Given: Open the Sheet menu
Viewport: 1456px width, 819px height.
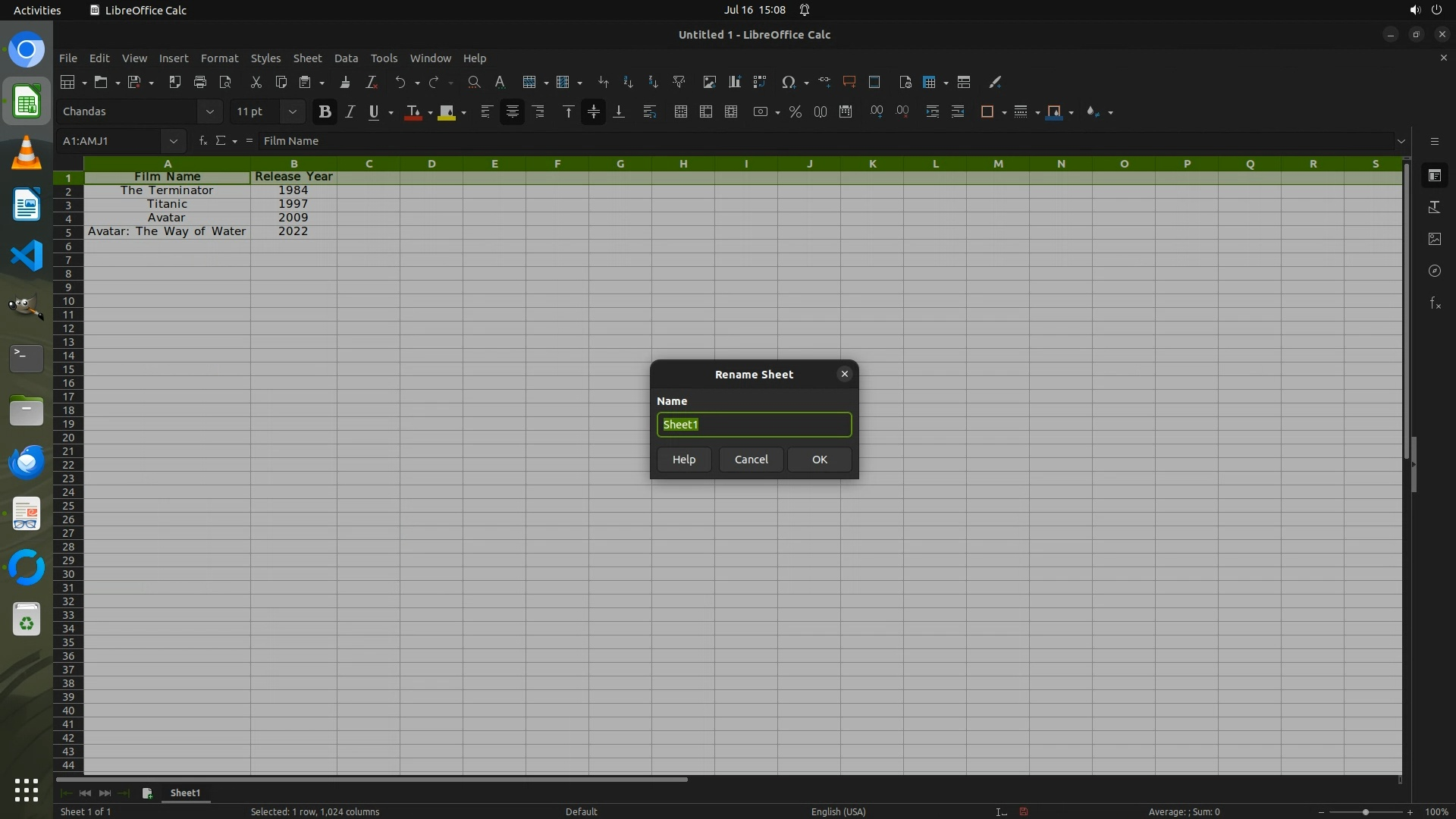Looking at the screenshot, I should click(x=307, y=58).
